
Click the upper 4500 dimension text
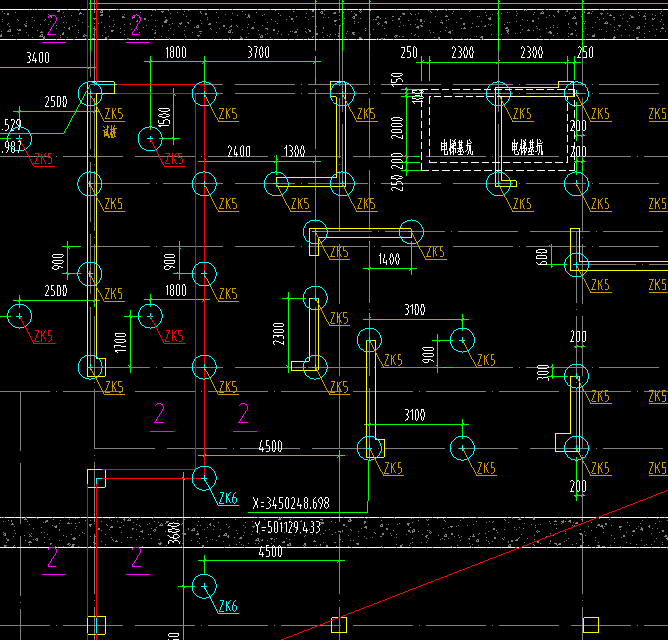[x=271, y=447]
